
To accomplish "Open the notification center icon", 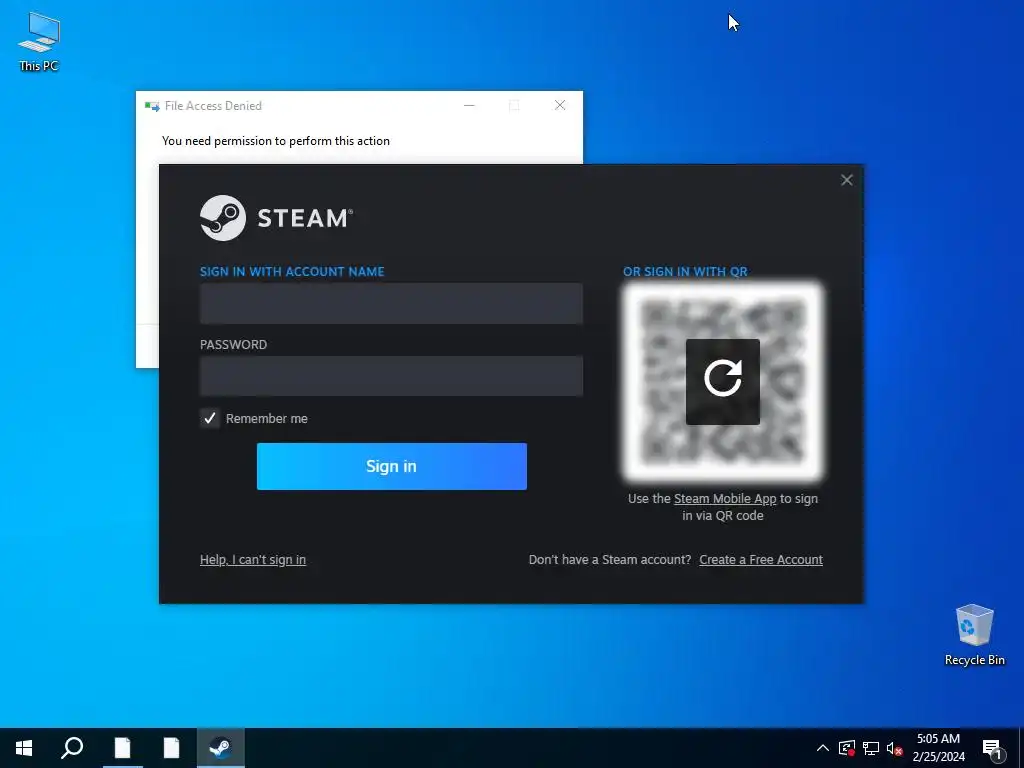I will coord(993,749).
